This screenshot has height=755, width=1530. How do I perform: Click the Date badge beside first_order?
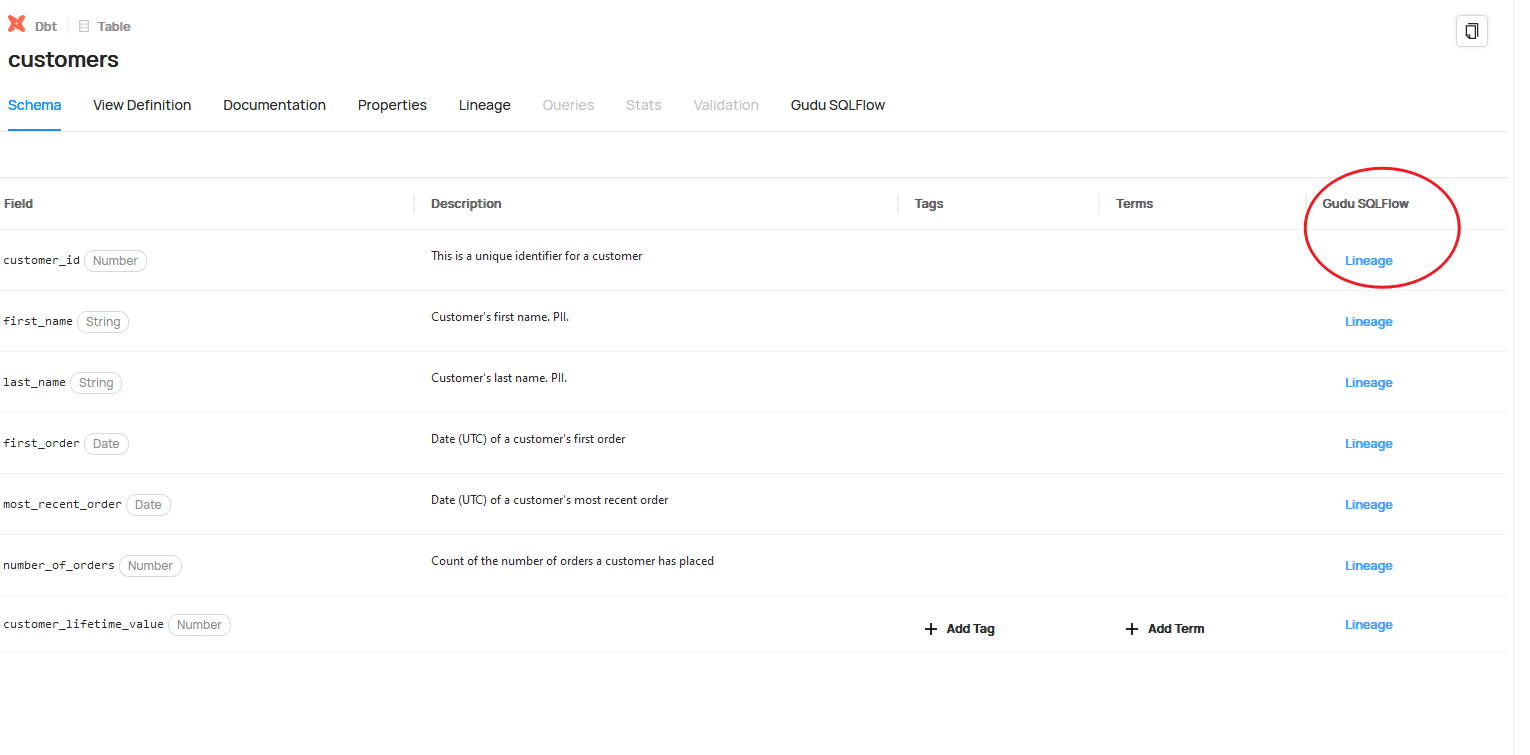(x=106, y=443)
